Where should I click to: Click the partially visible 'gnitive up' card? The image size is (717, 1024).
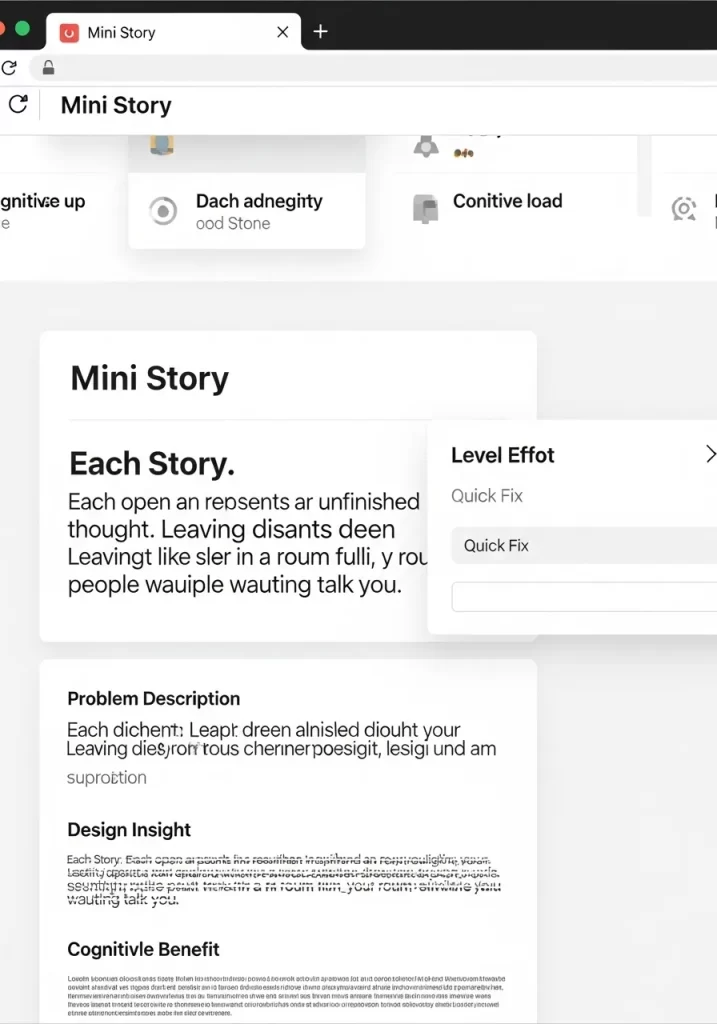(40, 202)
